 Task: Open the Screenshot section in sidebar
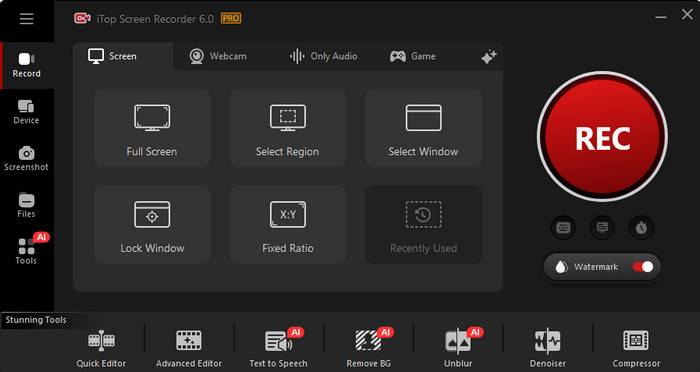(26, 159)
